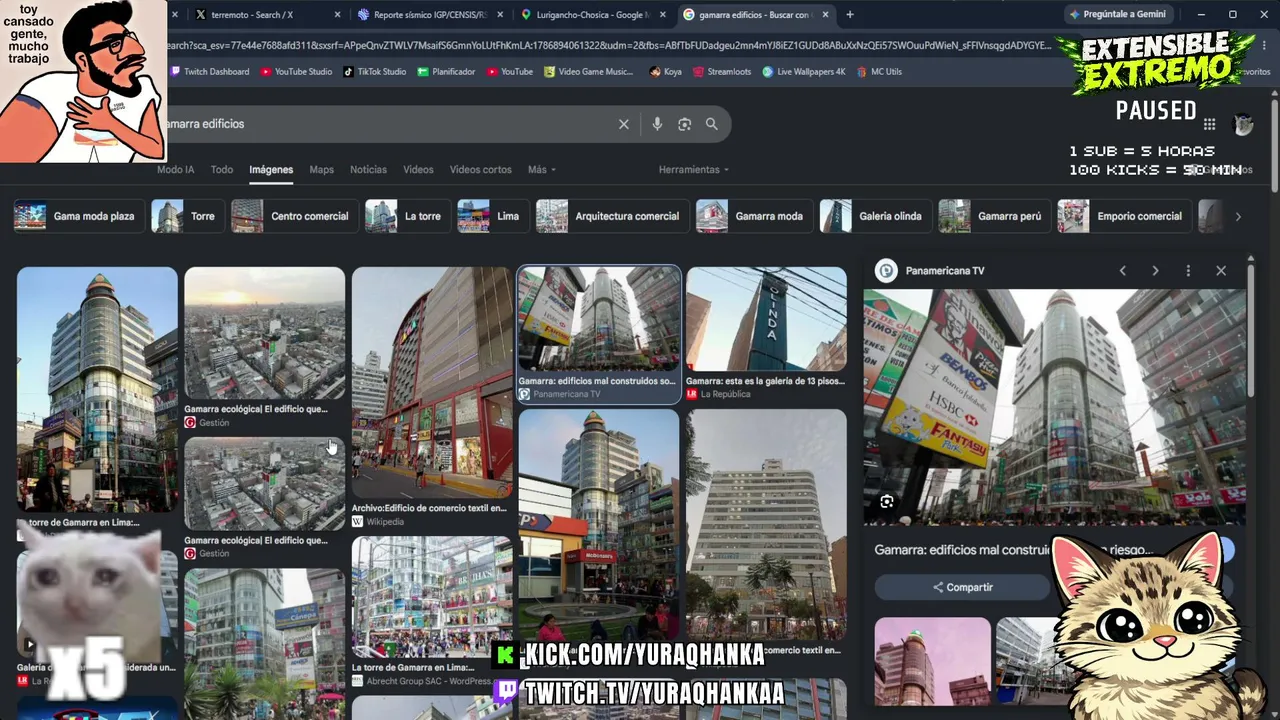Viewport: 1280px width, 720px height.
Task: Open the Google apps grid
Action: (1209, 124)
